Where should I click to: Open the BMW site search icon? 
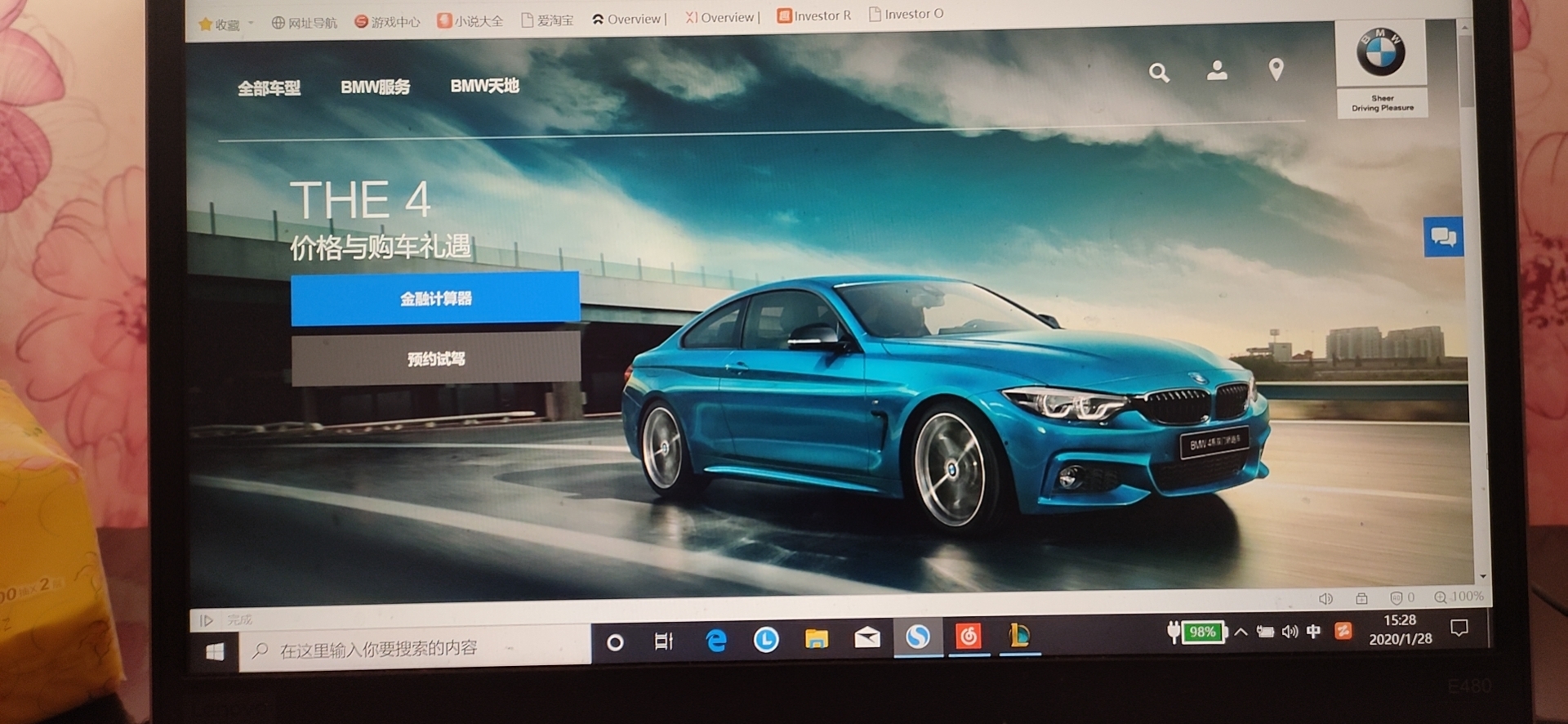pyautogui.click(x=1159, y=73)
